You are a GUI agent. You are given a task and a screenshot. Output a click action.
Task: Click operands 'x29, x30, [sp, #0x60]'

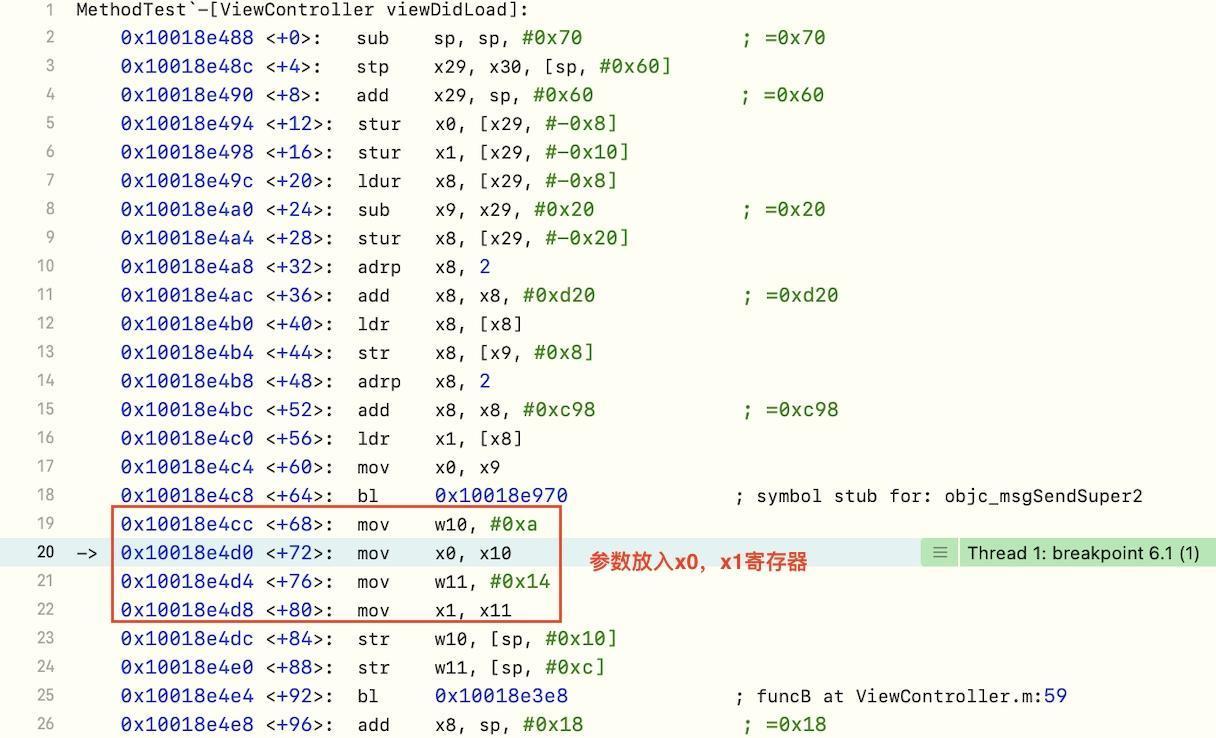point(553,66)
